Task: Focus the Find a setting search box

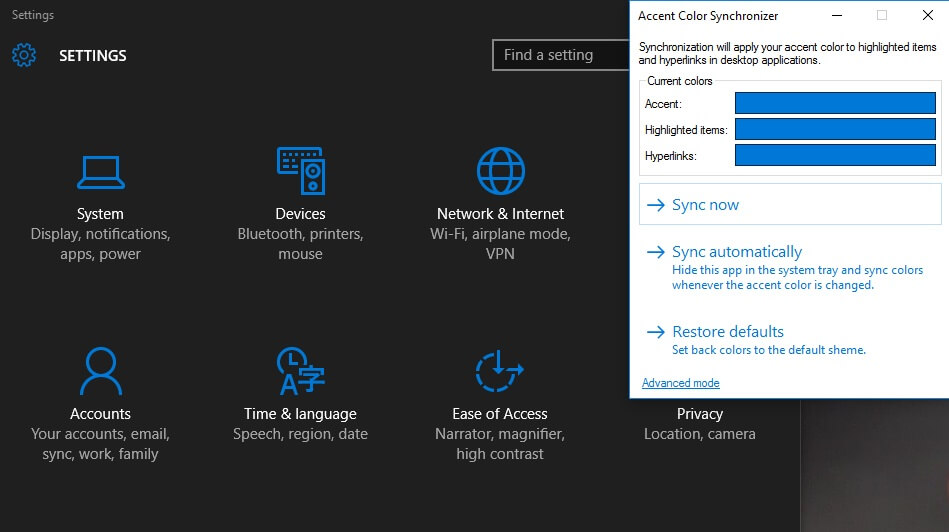Action: coord(561,55)
